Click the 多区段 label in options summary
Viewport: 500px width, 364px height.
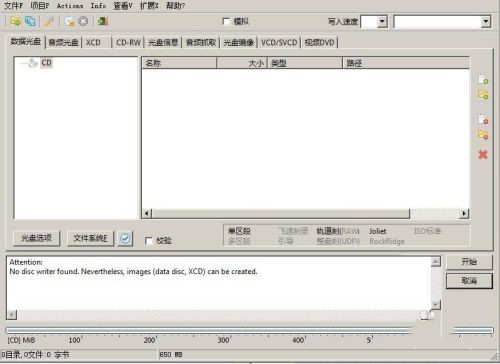(239, 241)
